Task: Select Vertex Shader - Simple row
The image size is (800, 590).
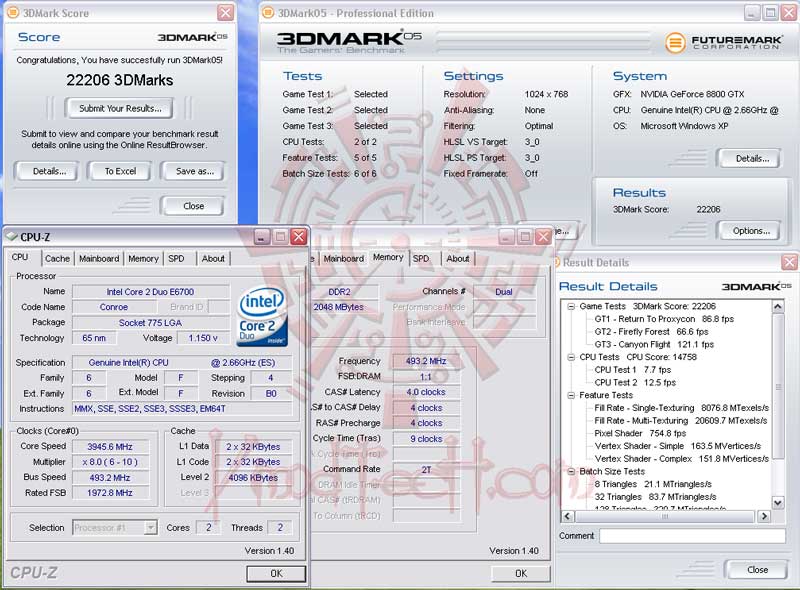Action: [x=677, y=446]
